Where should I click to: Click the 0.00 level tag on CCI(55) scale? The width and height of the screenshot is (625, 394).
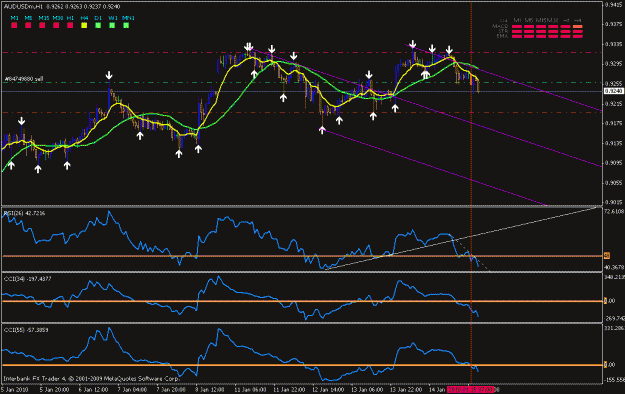tap(610, 364)
